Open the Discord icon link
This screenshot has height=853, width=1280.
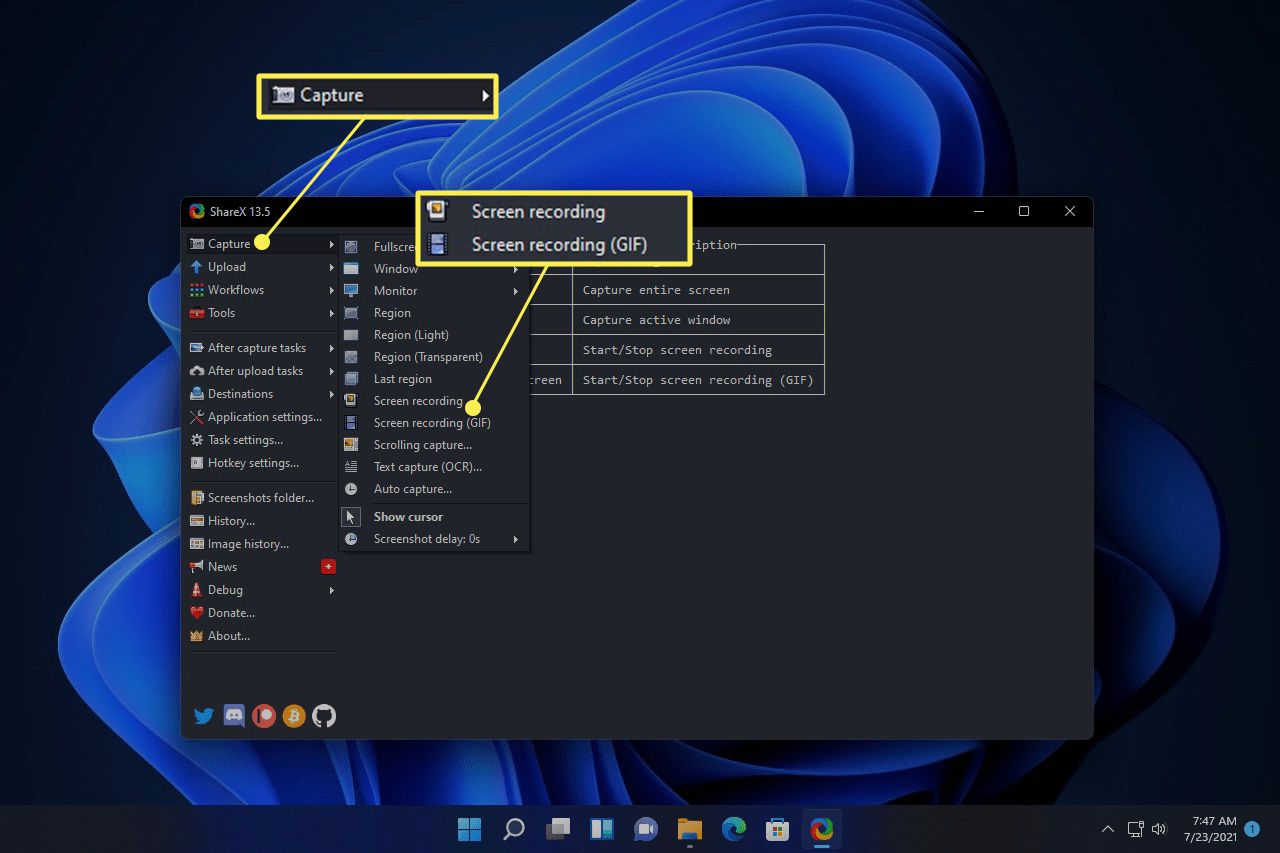click(x=234, y=716)
